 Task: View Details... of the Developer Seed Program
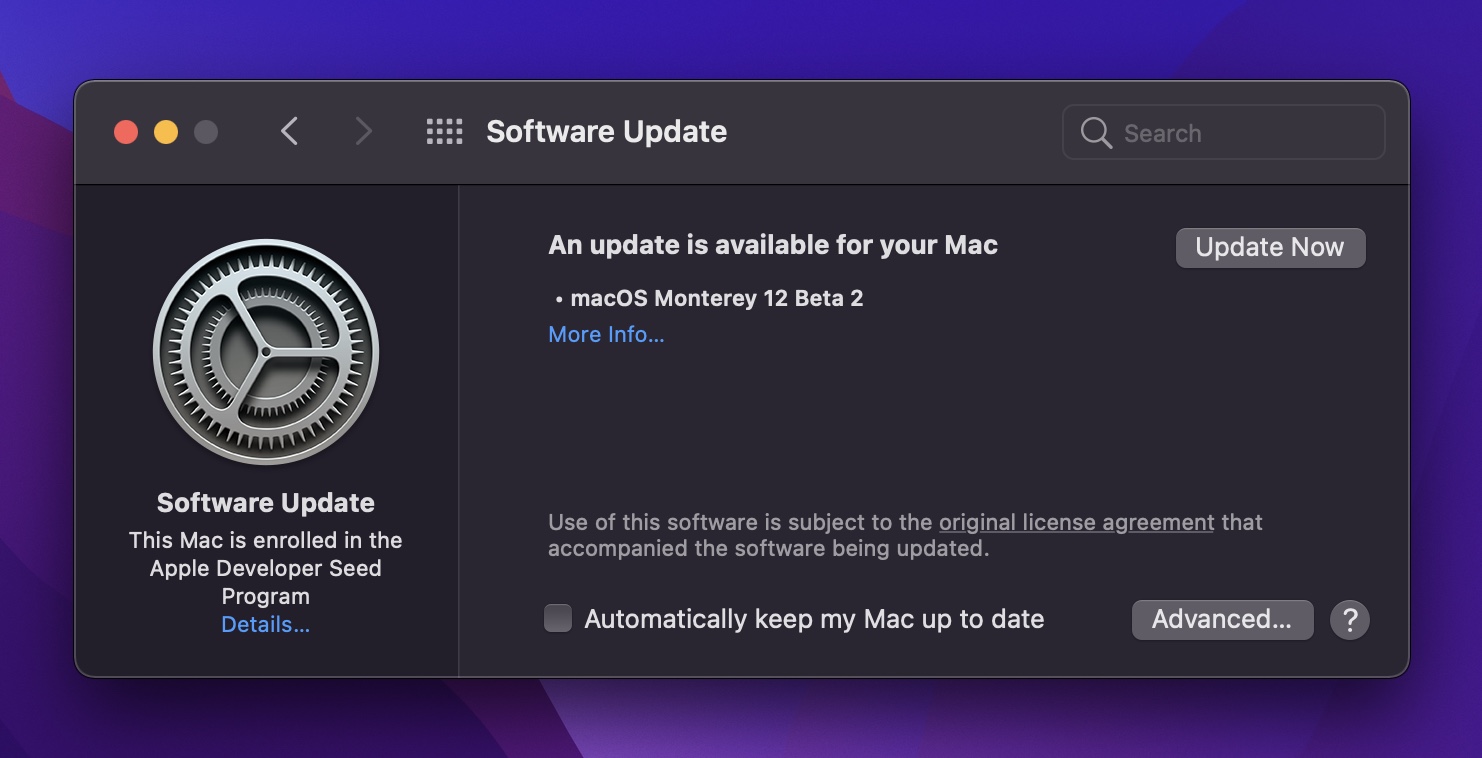266,625
